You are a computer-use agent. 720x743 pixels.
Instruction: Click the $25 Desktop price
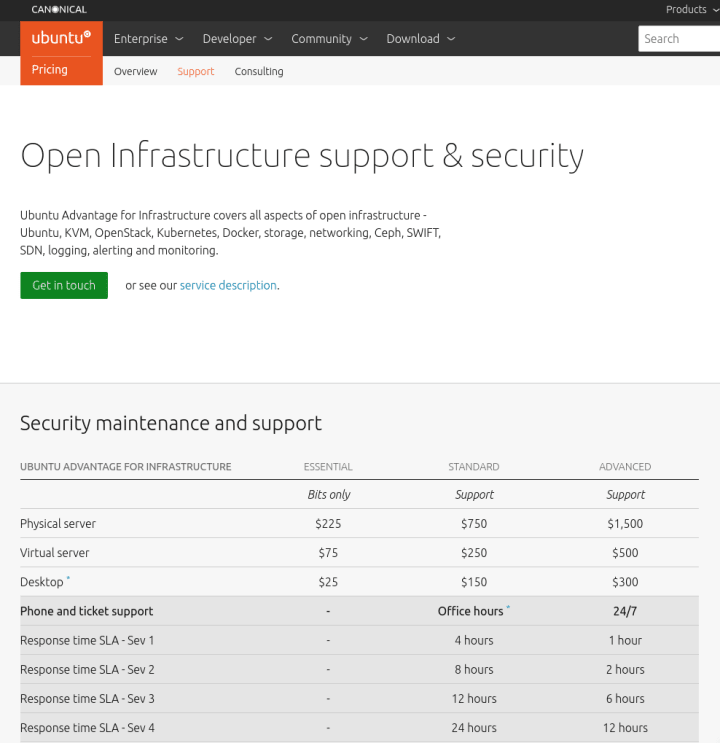pos(328,582)
